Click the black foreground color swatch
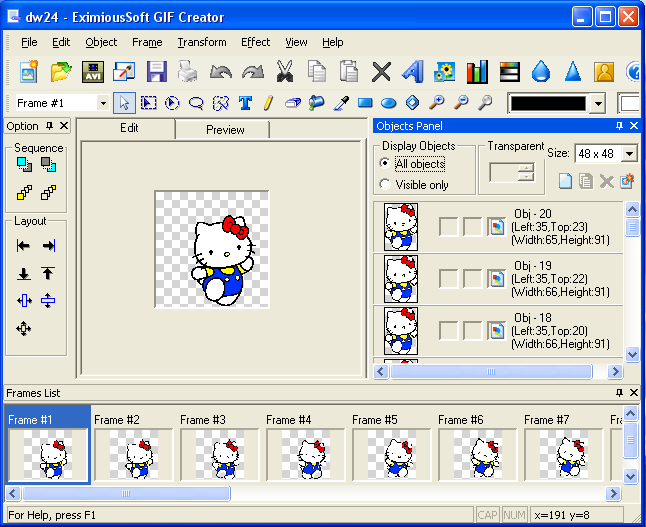The height and width of the screenshot is (527, 646). (548, 103)
